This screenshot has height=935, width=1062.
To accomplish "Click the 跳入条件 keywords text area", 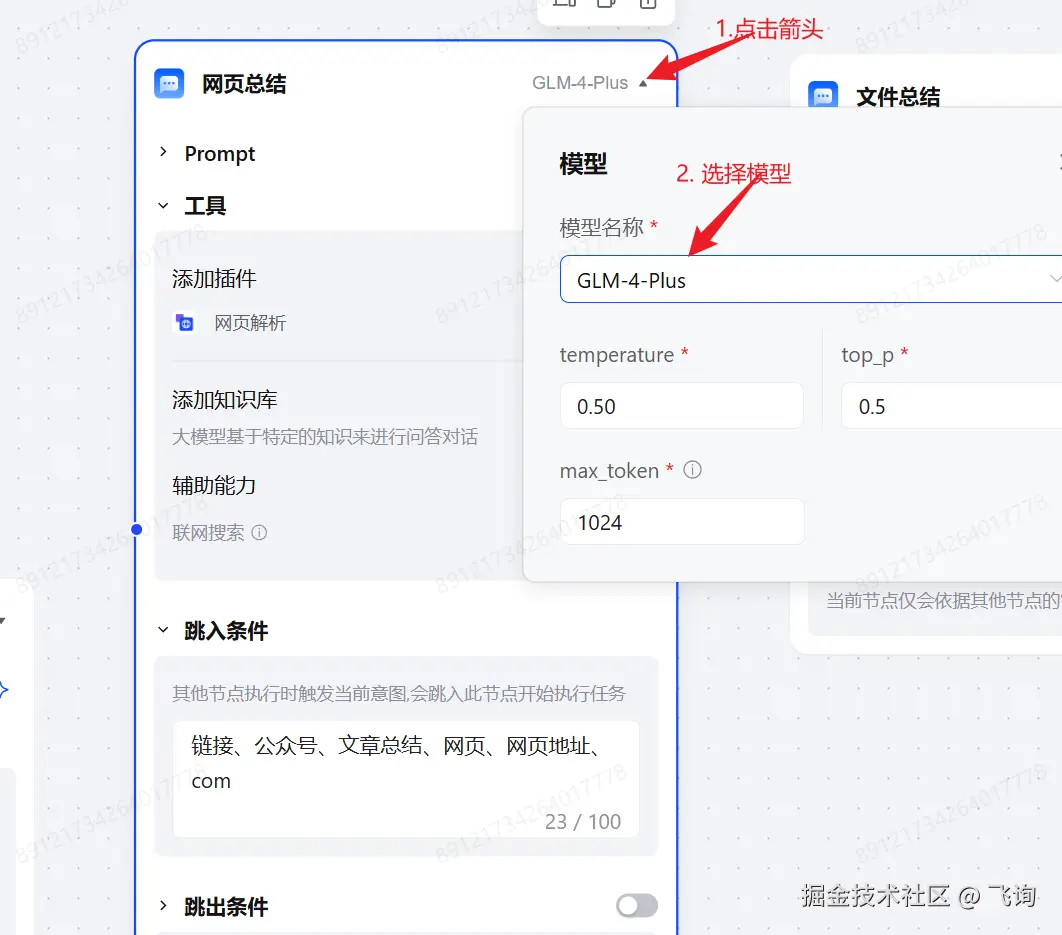I will (406, 779).
